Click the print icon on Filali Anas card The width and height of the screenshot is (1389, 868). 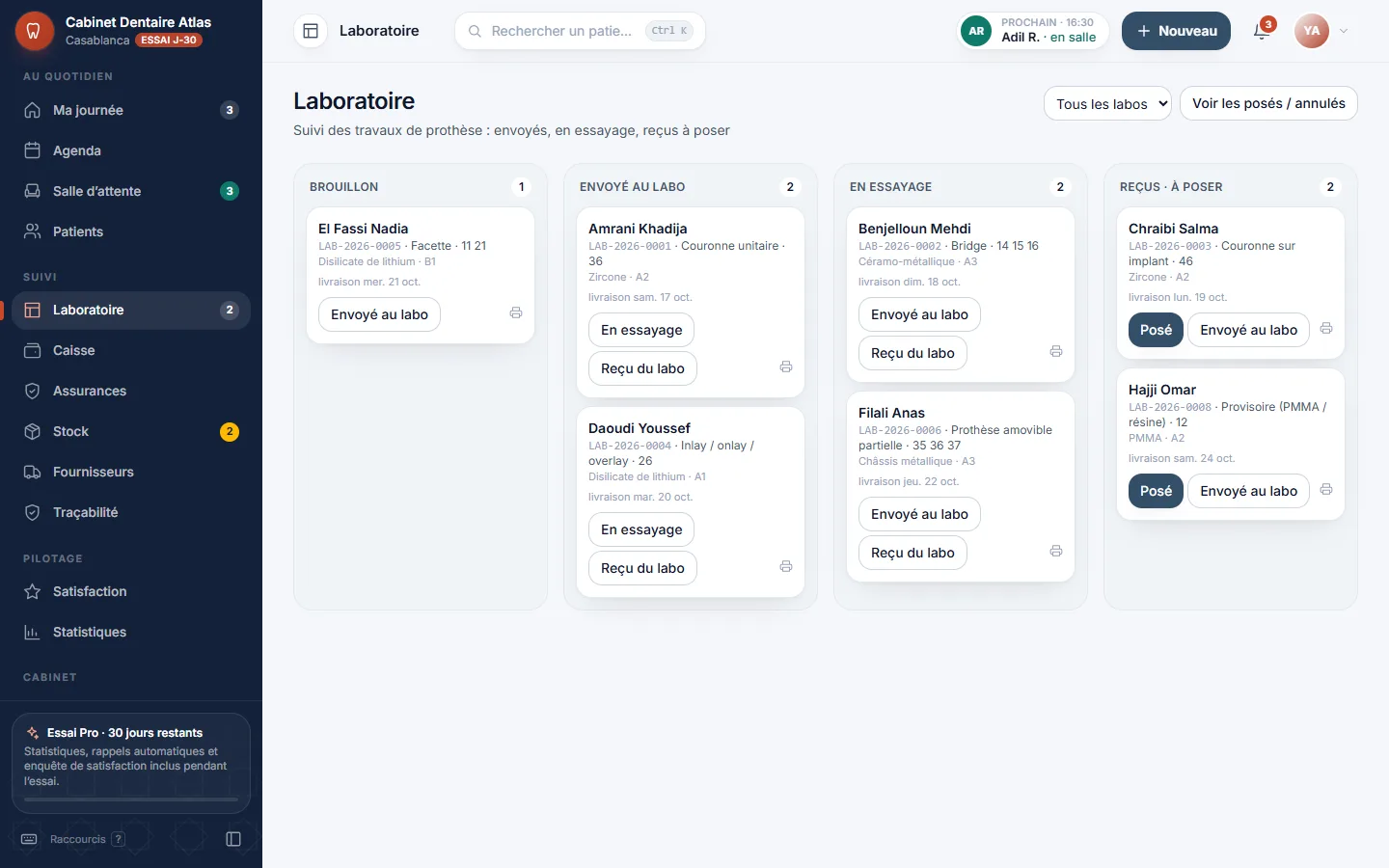click(1056, 552)
